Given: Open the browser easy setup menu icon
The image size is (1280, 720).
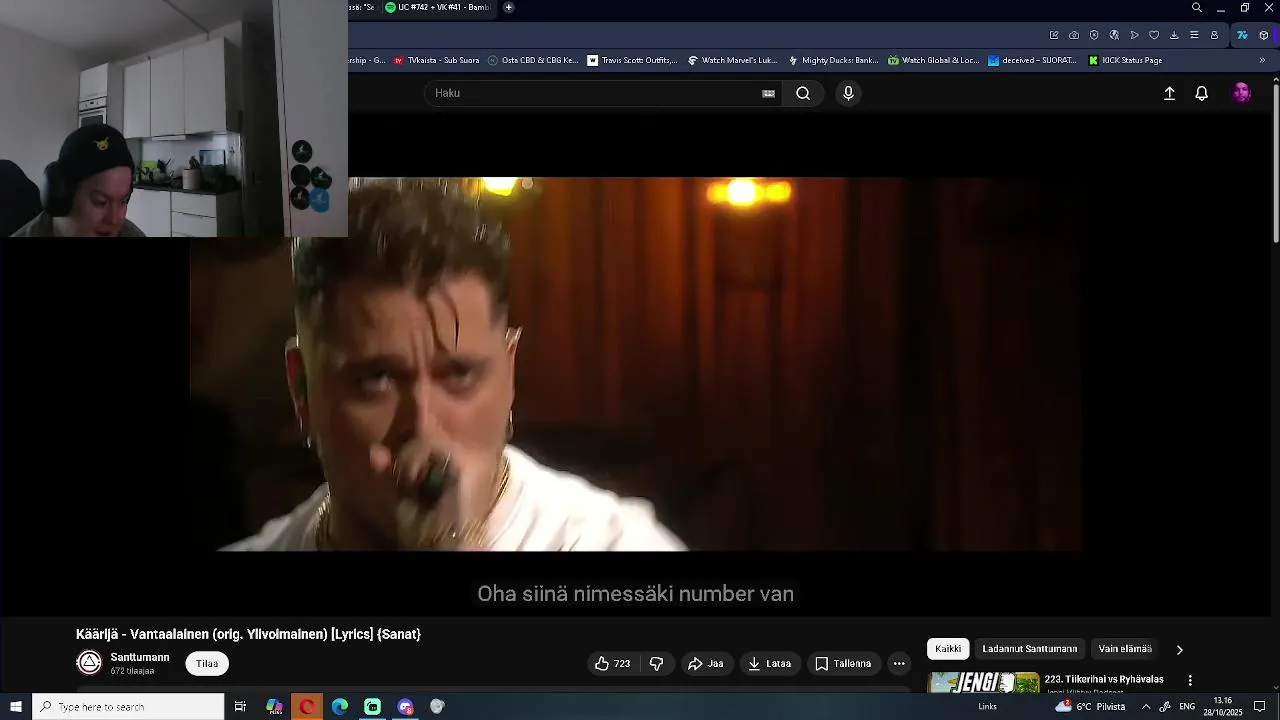Looking at the screenshot, I should pos(1194,35).
